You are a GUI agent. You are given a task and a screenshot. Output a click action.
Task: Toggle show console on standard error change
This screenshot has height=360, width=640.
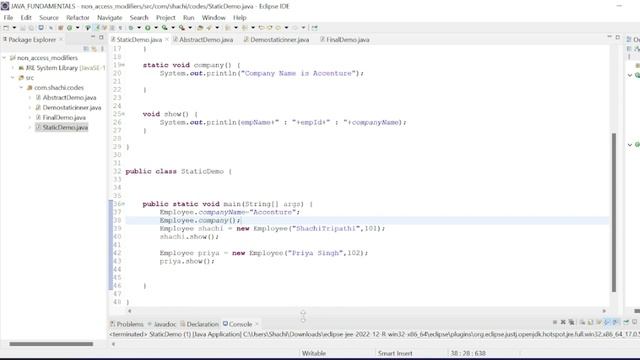coord(615,322)
